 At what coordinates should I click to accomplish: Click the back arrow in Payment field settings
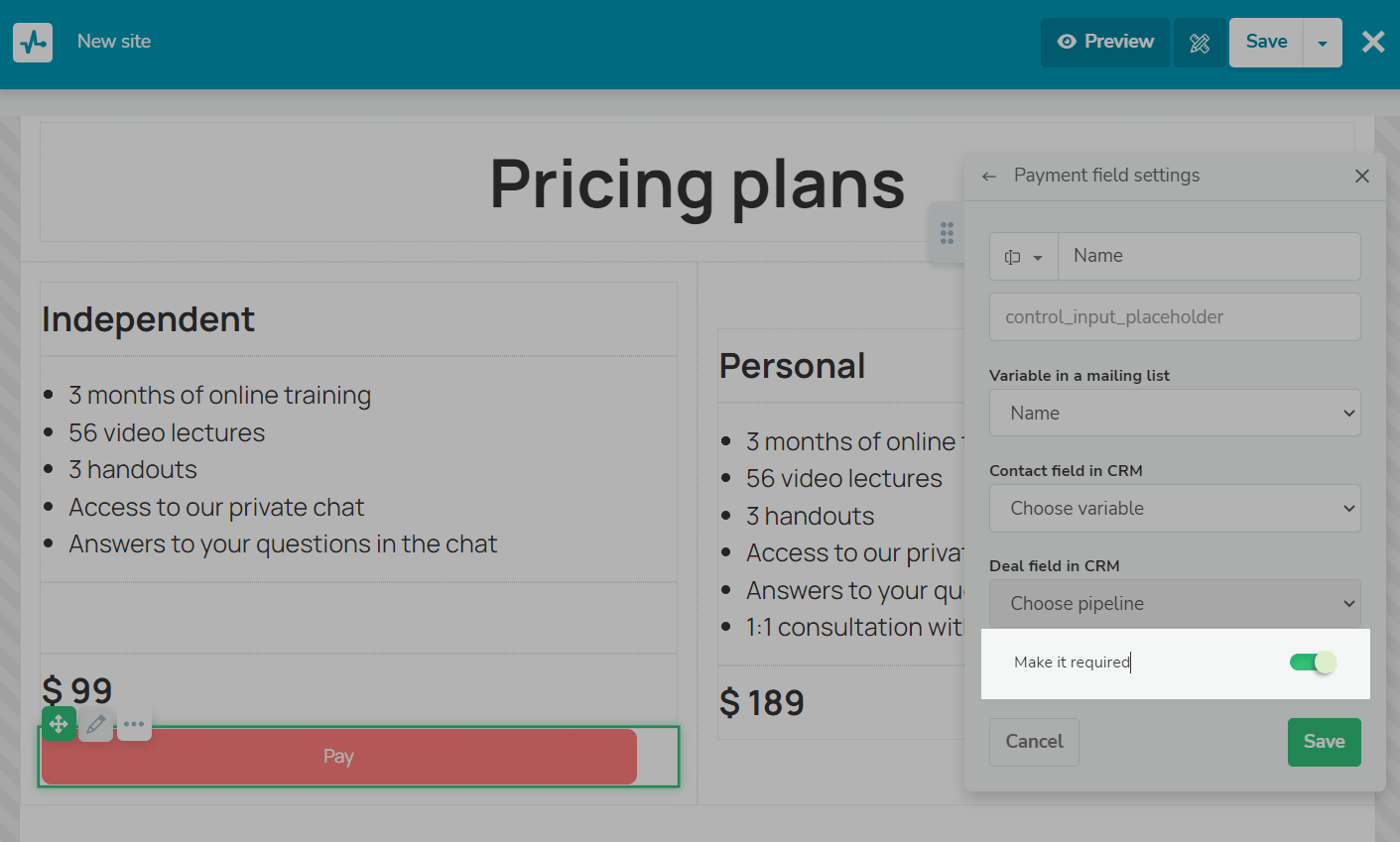click(988, 177)
